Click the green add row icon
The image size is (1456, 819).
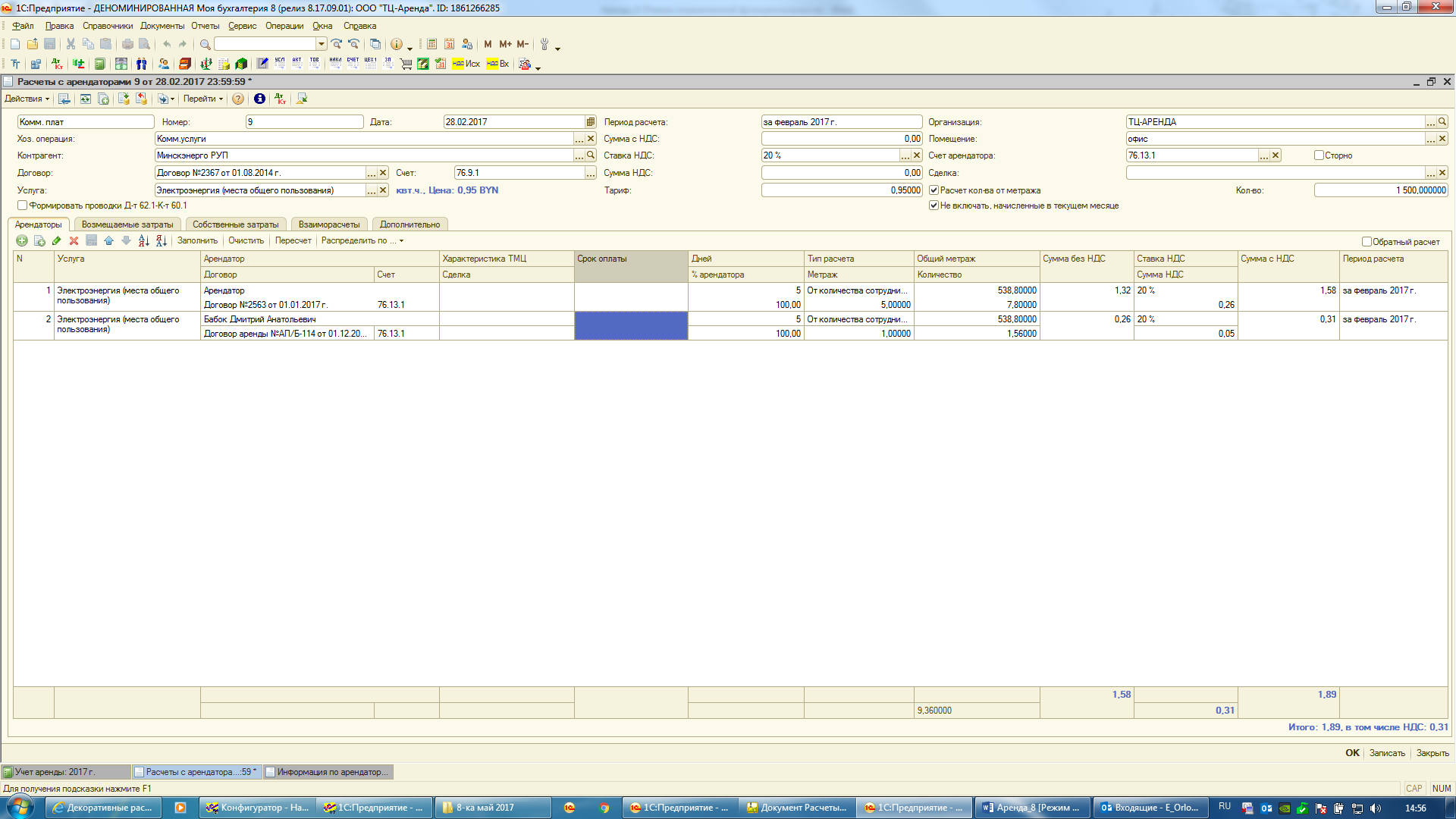click(x=22, y=241)
